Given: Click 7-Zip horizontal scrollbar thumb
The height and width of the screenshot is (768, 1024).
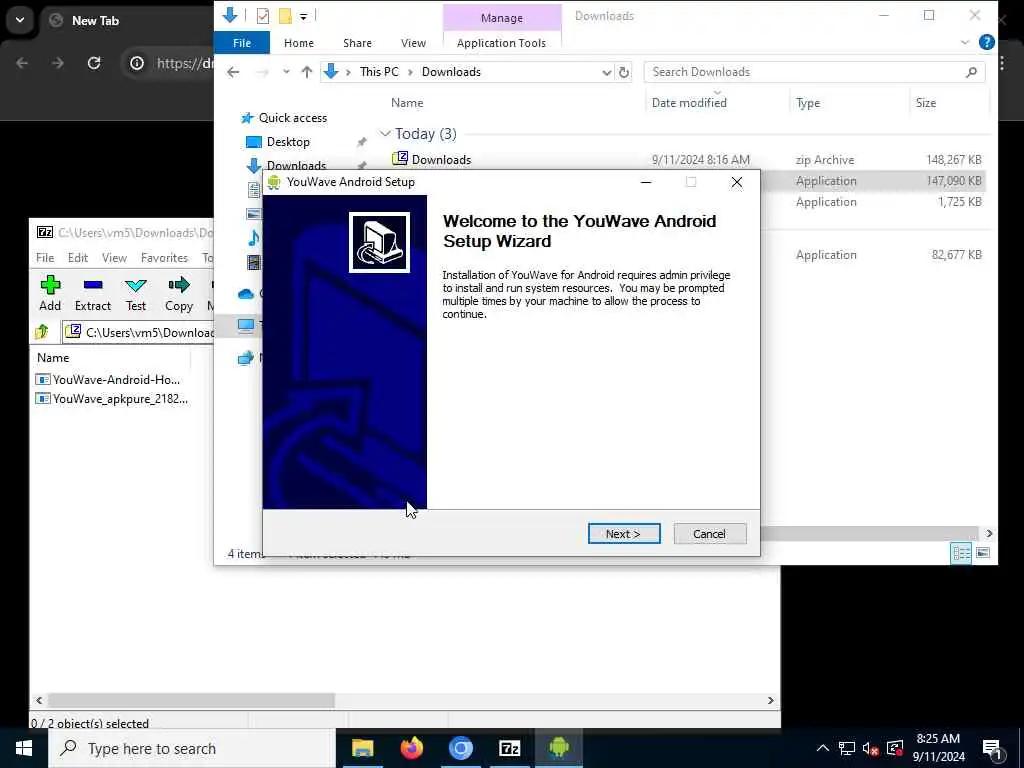Looking at the screenshot, I should (191, 700).
